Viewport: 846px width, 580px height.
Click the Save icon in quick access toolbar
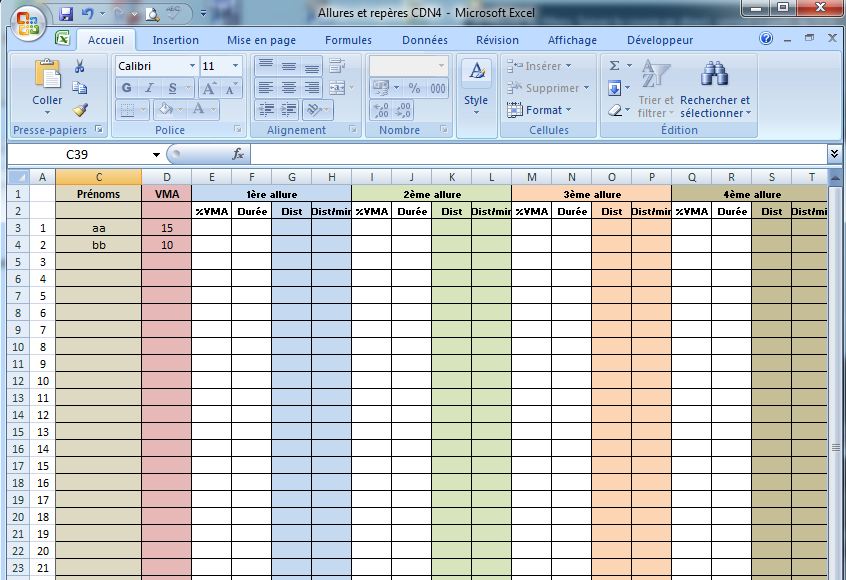(67, 14)
